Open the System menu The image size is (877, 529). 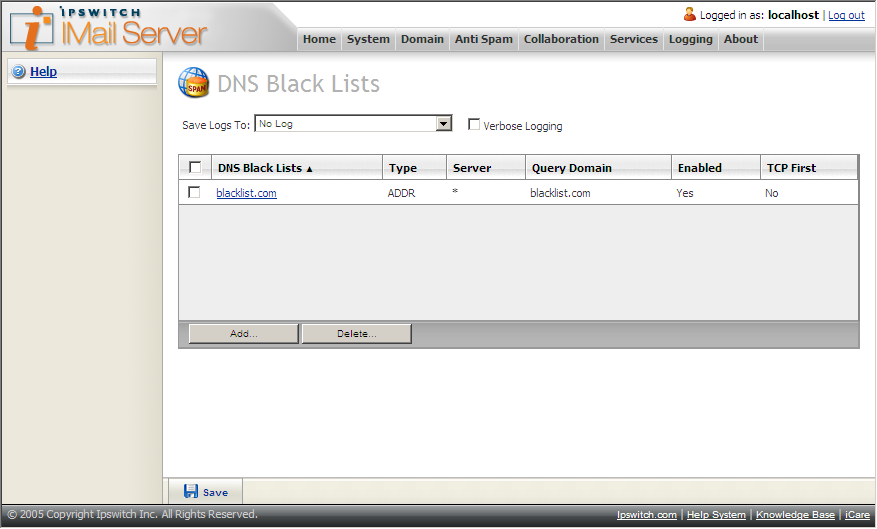click(368, 39)
